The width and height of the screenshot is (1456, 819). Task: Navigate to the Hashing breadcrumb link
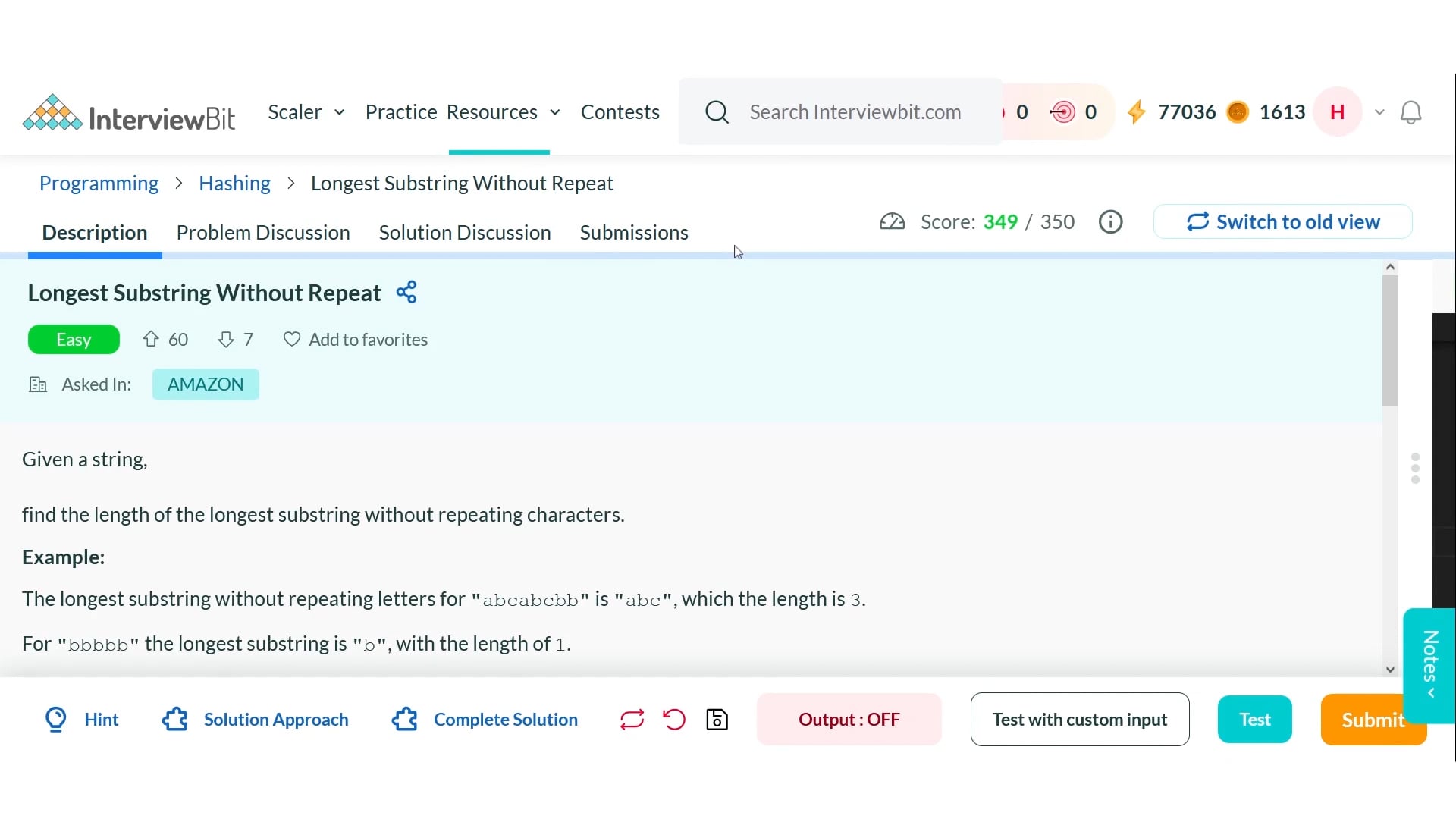(234, 183)
